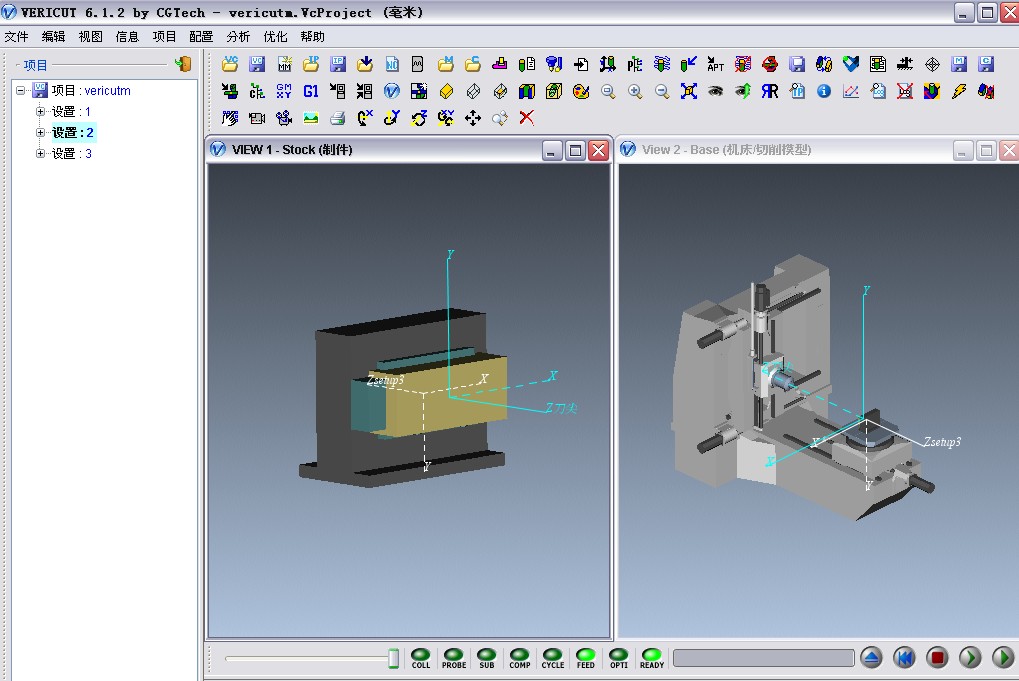Screen dimensions: 1019x681
Task: Maximize the VIEW 1 - Stock window
Action: click(575, 151)
